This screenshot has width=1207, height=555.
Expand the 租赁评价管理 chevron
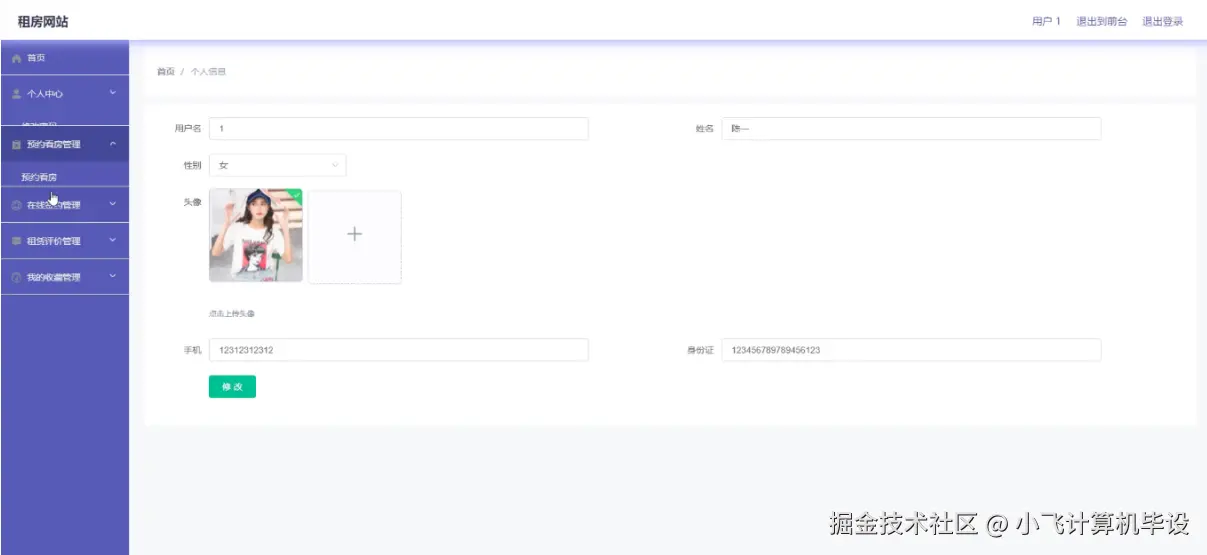tap(113, 240)
